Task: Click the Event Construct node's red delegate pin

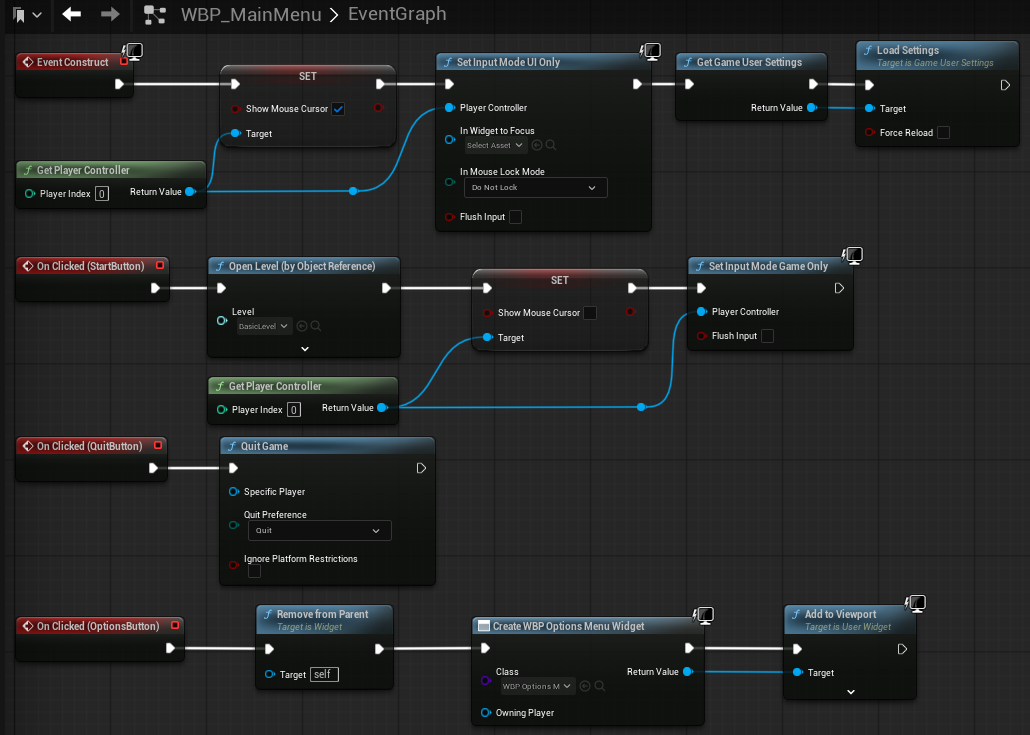Action: tap(123, 62)
